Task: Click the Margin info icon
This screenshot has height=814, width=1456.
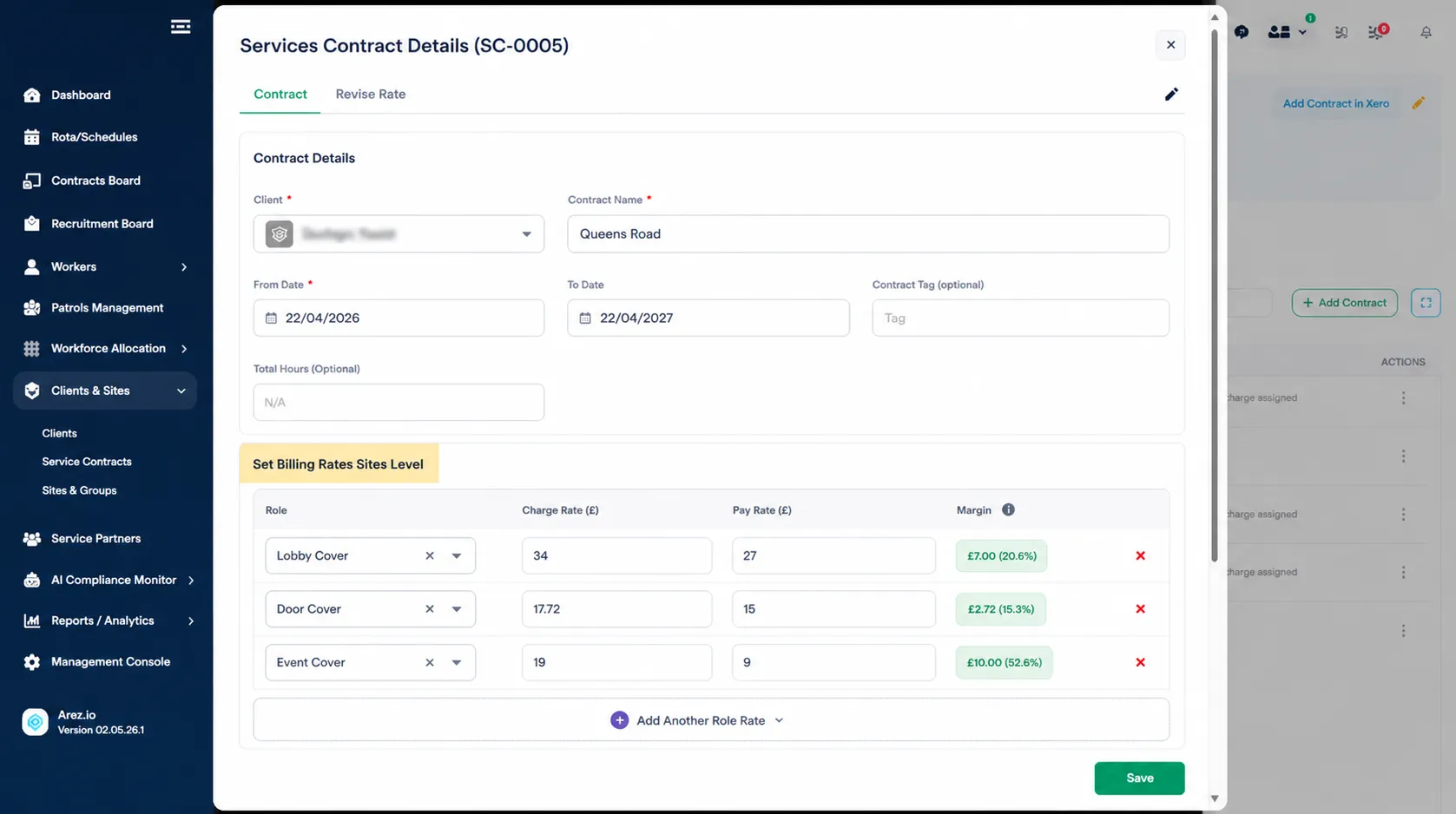Action: pos(1008,509)
